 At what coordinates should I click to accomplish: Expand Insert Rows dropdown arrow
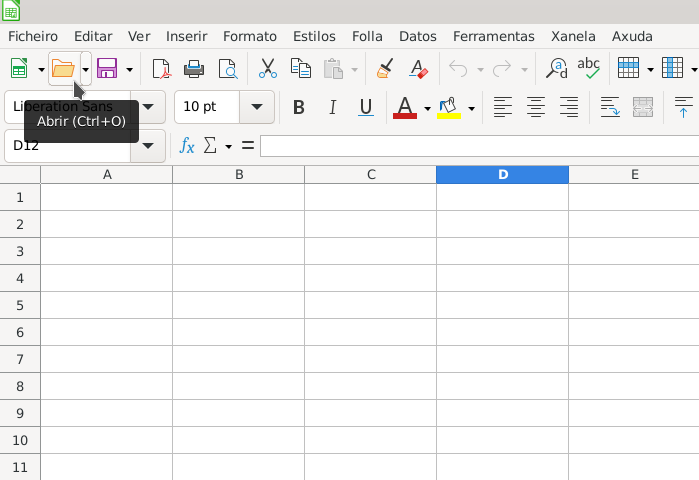pos(650,70)
